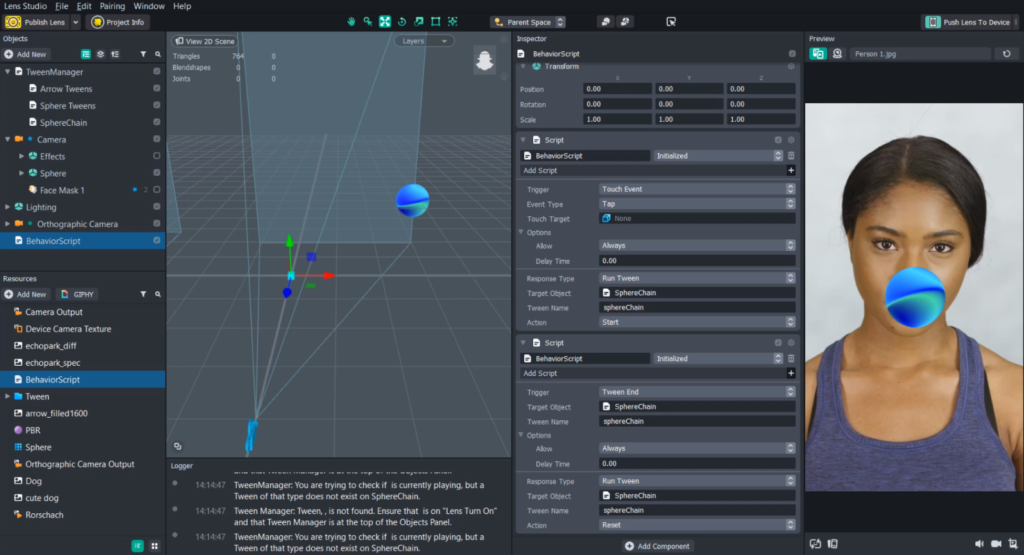The width and height of the screenshot is (1024, 555).
Task: Select the Rotate tool in toolbar
Action: [x=401, y=21]
